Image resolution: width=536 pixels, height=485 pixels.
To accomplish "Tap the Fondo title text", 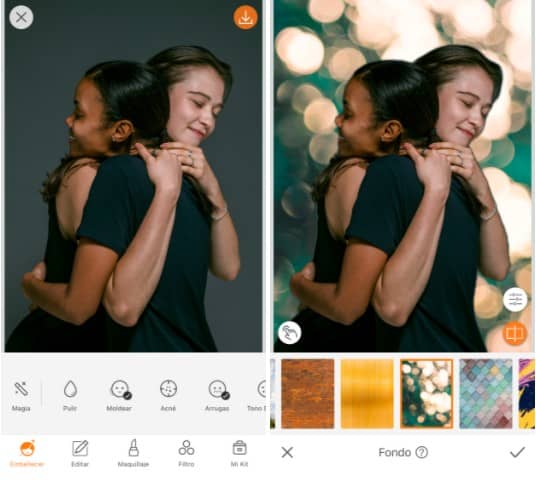I will click(x=394, y=453).
